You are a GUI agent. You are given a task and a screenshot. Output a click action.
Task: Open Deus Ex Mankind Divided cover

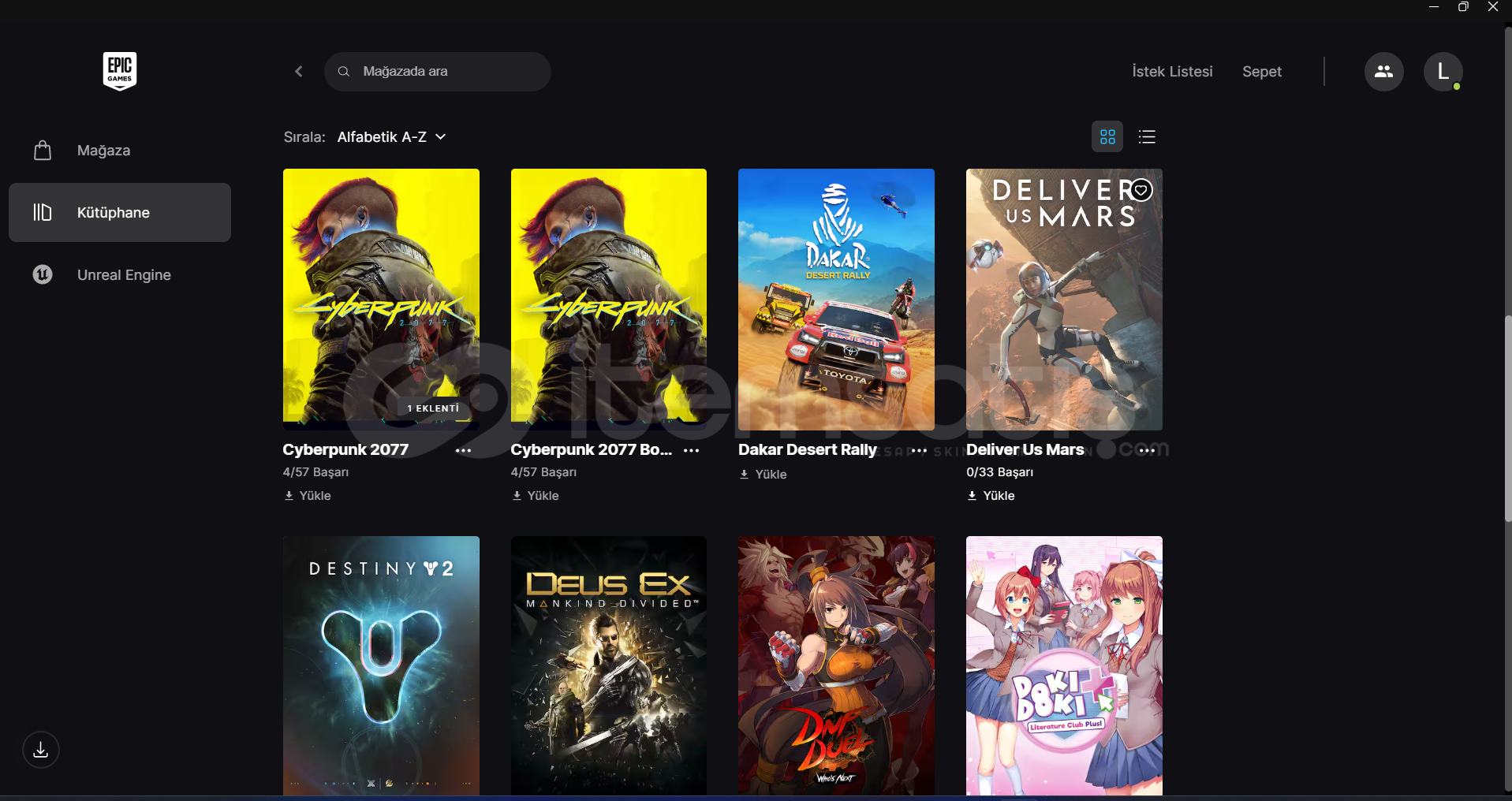click(609, 666)
